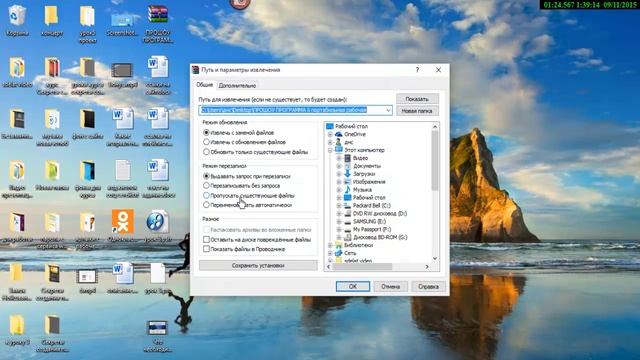
Task: Open help with the Справка button
Action: [x=428, y=287]
